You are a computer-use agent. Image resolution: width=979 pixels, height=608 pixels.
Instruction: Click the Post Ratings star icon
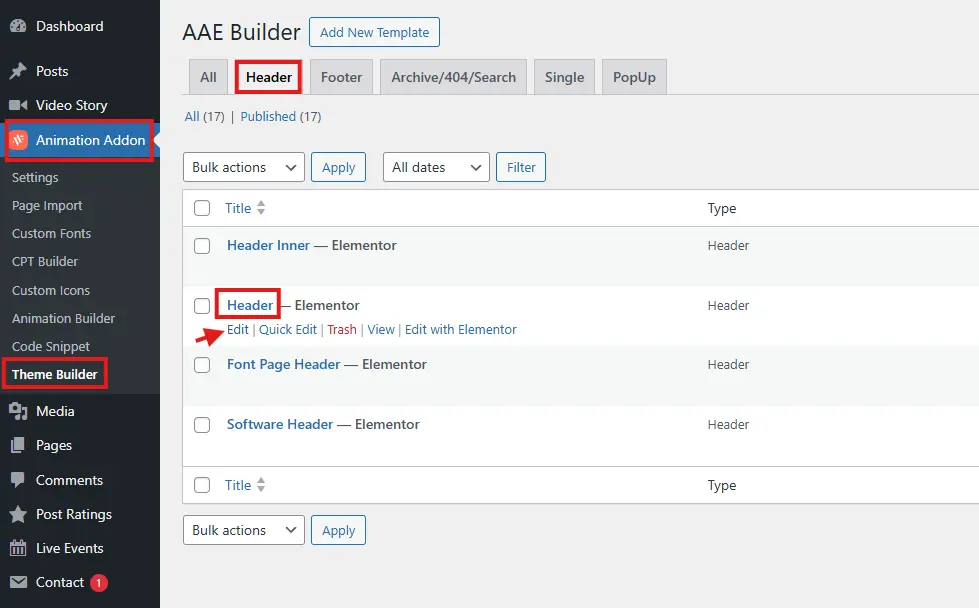tap(18, 514)
